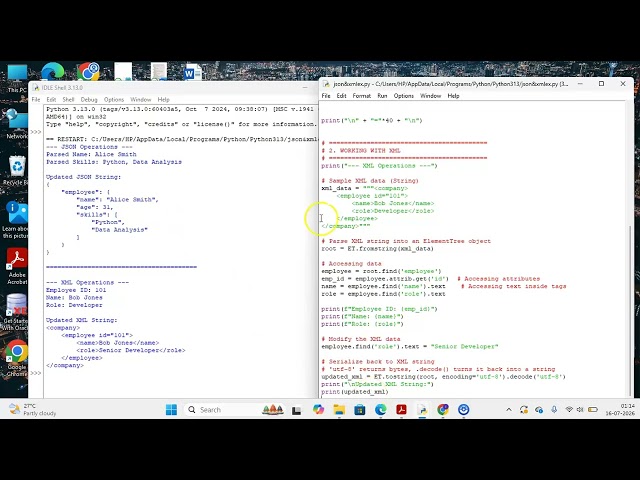
Task: Click 'Role: Developer' output line in shell
Action: coord(74,305)
